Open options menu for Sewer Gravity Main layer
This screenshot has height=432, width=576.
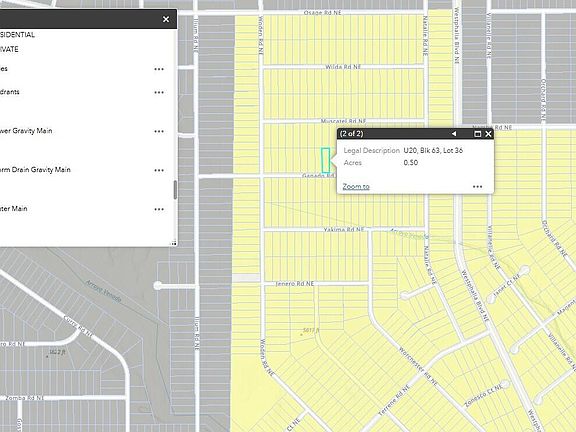point(159,131)
